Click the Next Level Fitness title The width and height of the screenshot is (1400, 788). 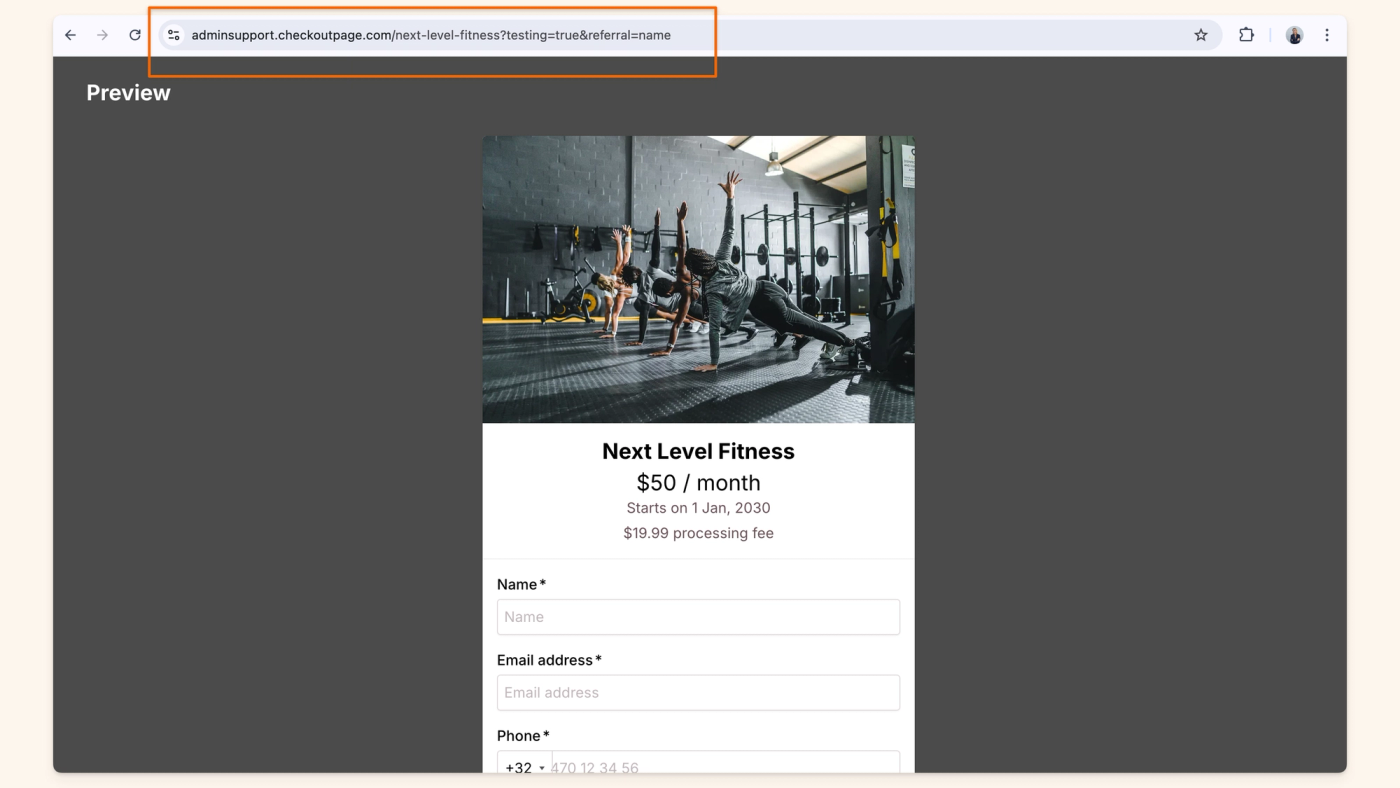tap(698, 451)
